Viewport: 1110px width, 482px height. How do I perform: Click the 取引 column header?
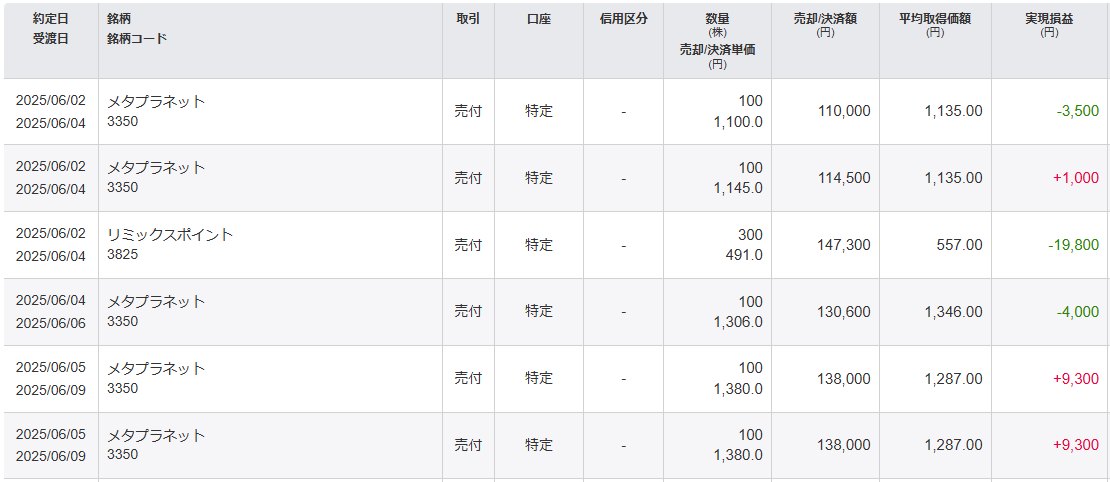click(468, 18)
